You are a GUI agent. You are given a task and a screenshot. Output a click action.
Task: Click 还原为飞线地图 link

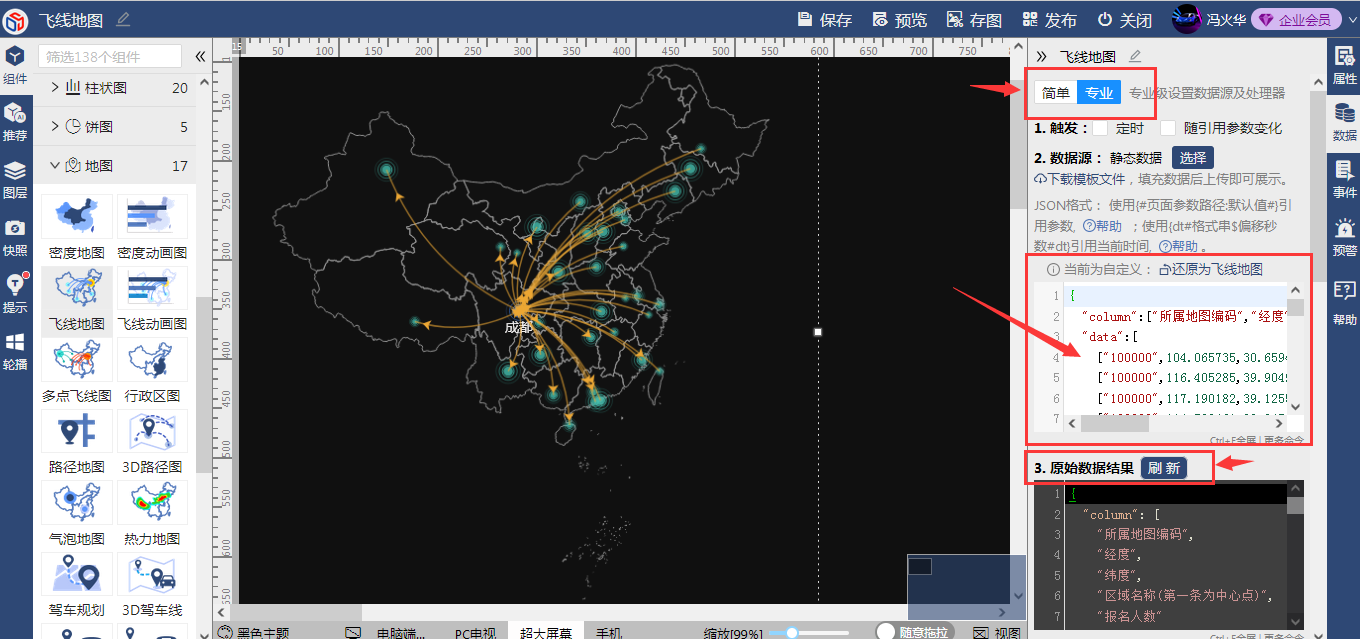(x=1212, y=269)
